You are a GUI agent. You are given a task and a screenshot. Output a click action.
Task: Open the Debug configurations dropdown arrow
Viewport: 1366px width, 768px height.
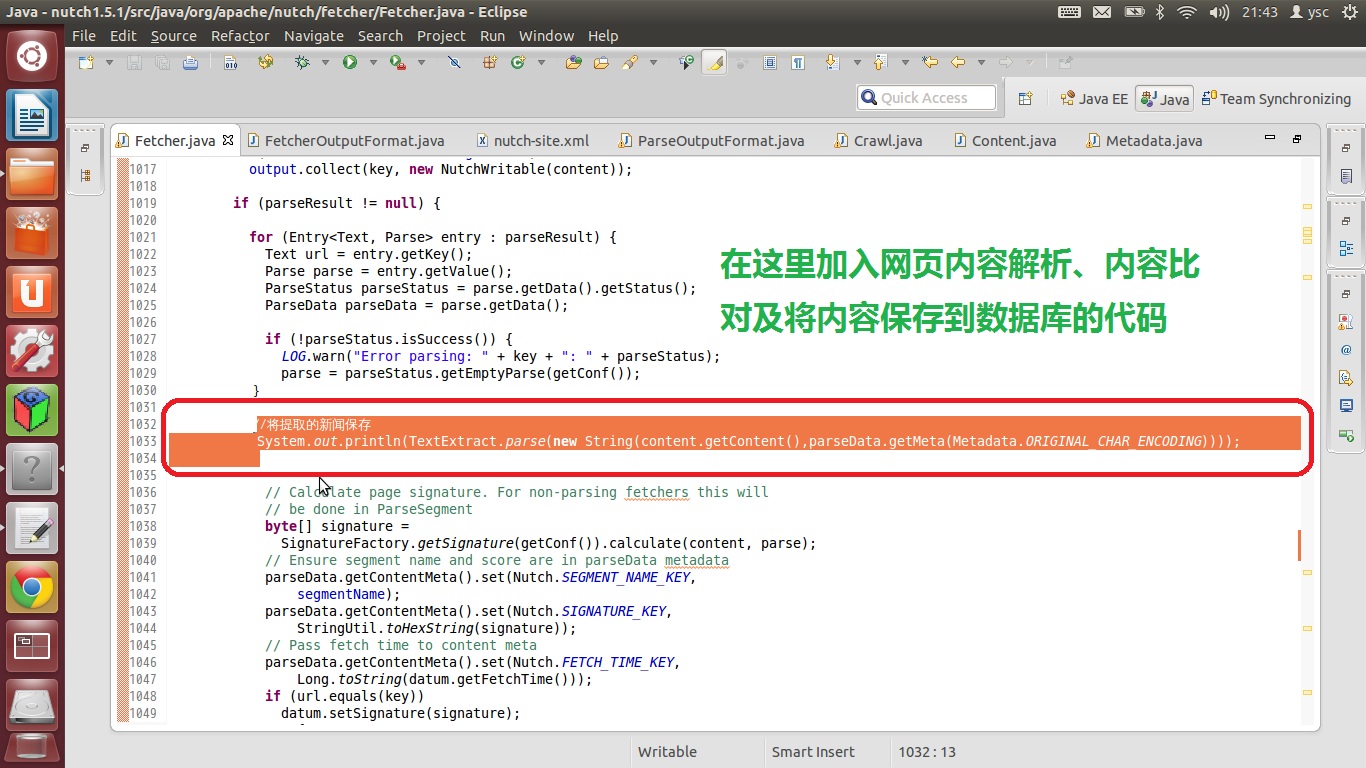point(325,63)
